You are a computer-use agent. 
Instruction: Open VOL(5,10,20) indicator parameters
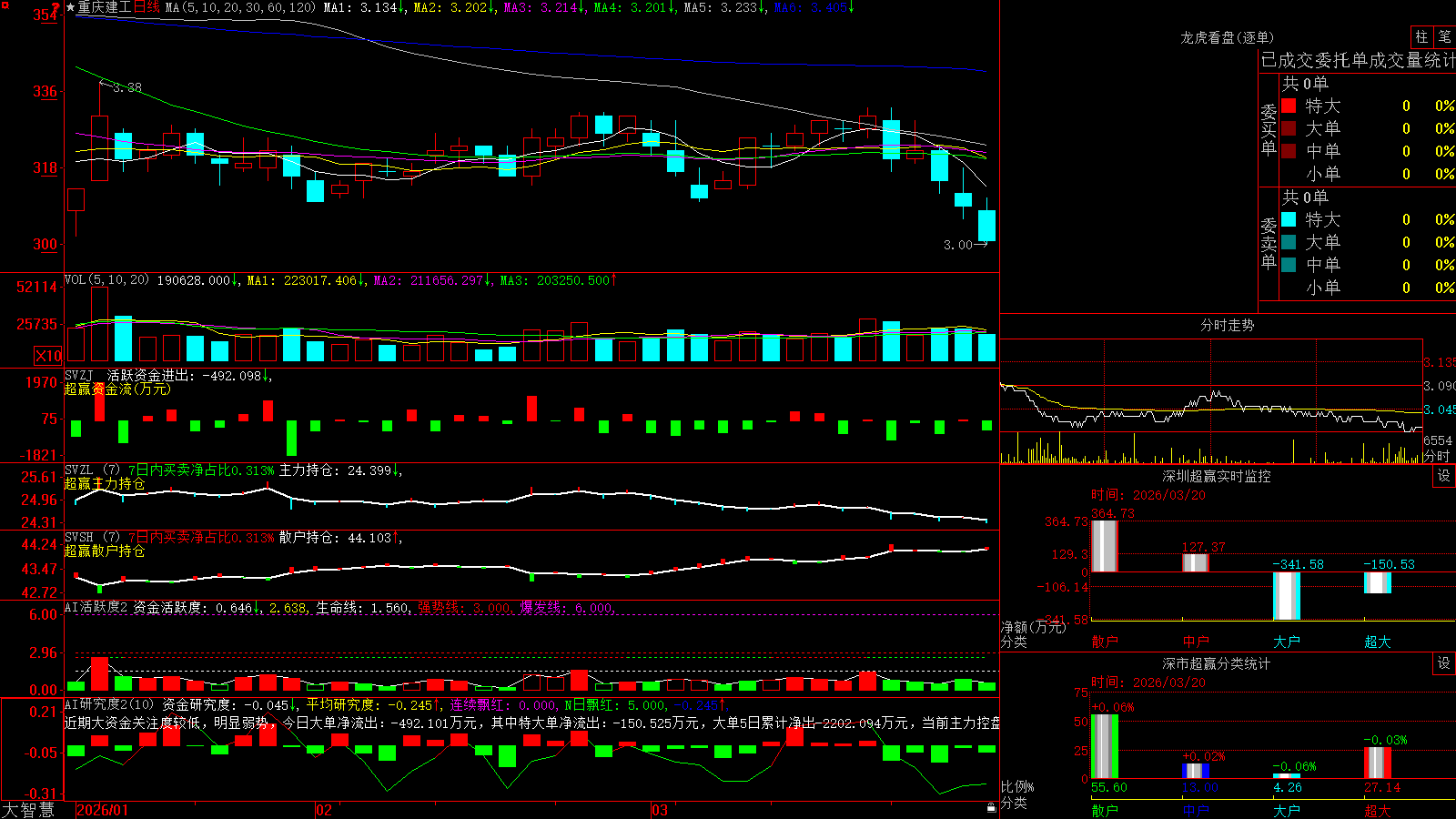click(x=106, y=280)
